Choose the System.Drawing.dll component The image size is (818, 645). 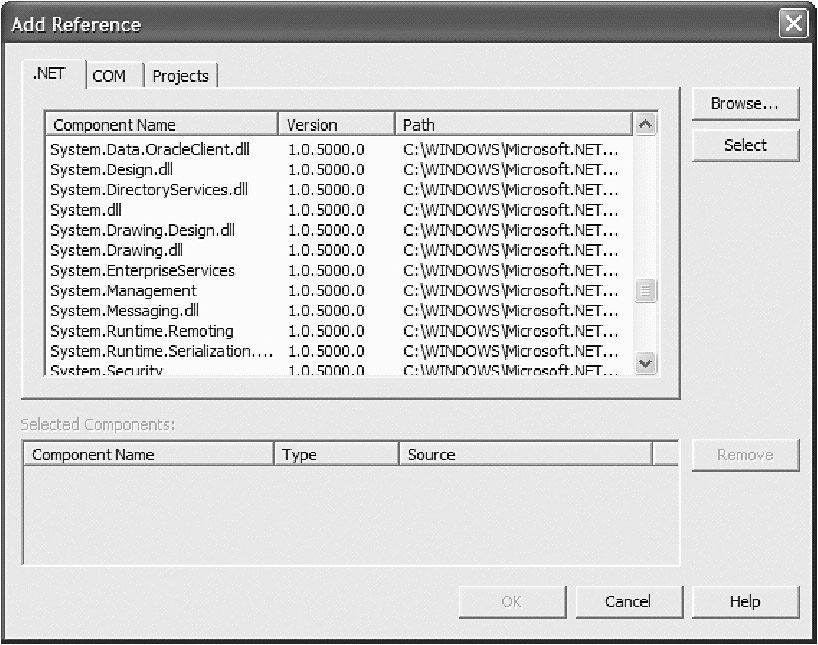coord(117,250)
